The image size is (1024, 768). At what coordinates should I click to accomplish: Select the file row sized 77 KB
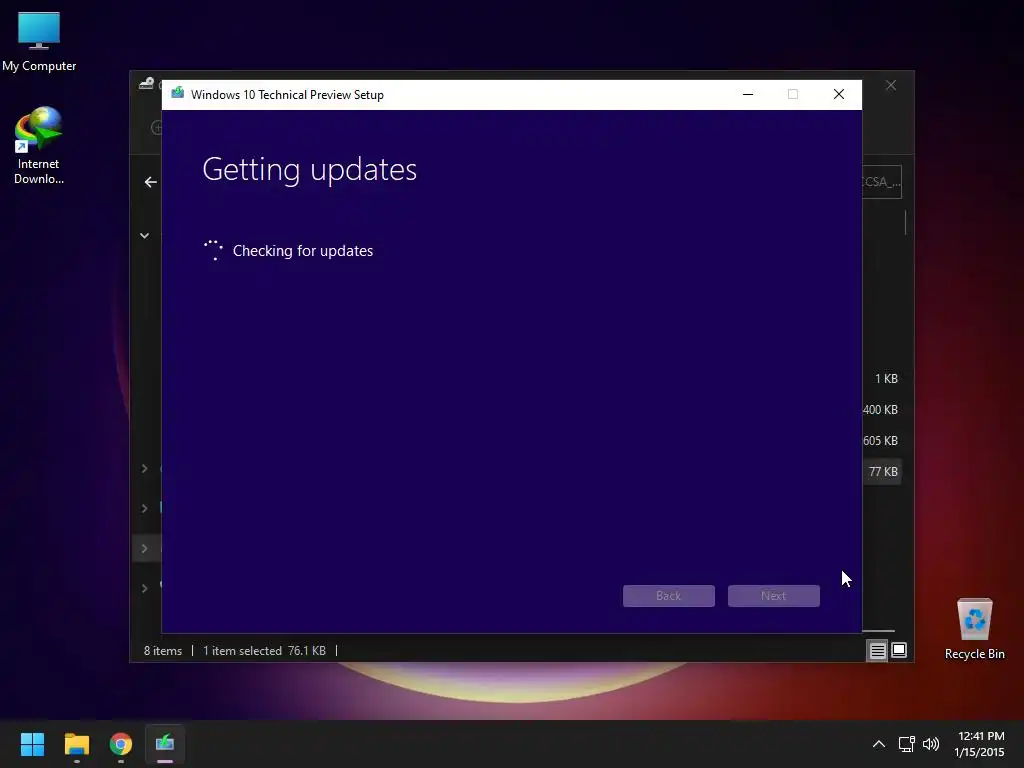click(882, 472)
